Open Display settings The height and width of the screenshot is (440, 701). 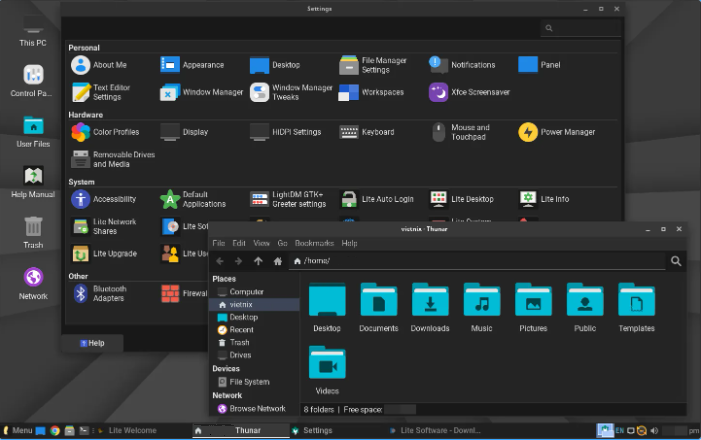[184, 132]
